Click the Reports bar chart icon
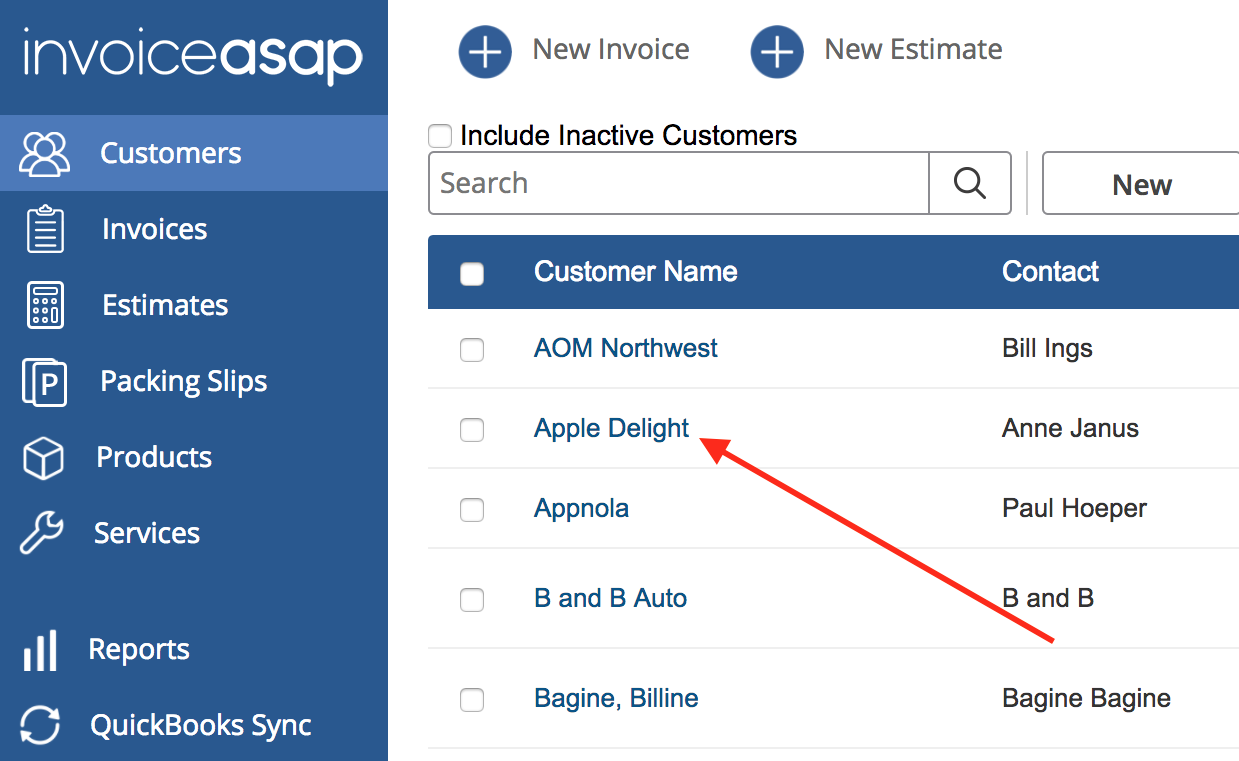 pyautogui.click(x=40, y=650)
